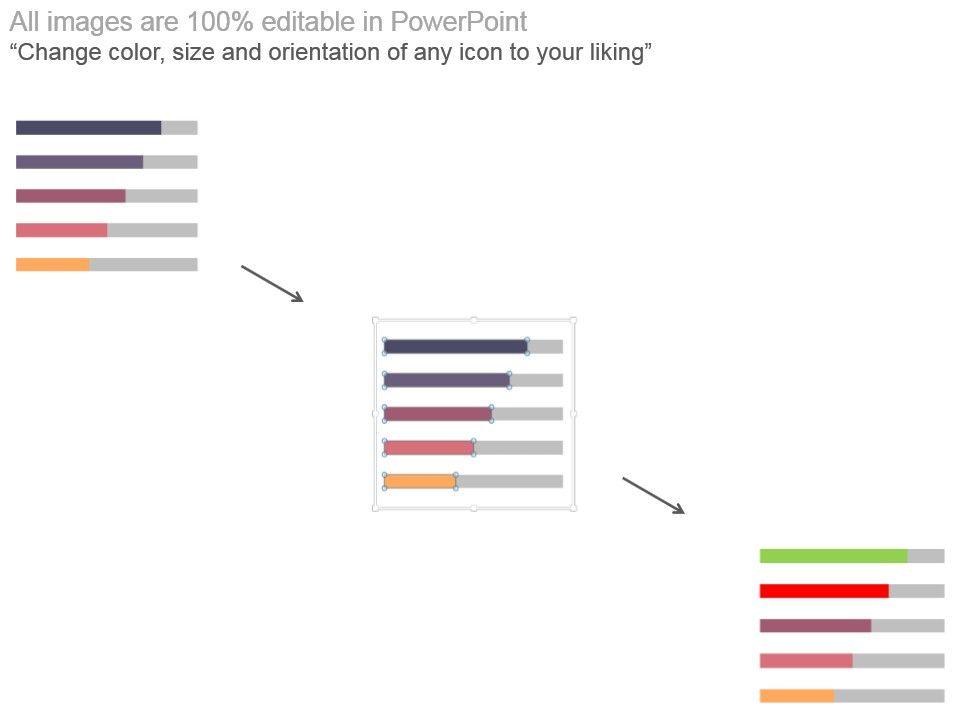The height and width of the screenshot is (720, 960).
Task: Click the "Change color, size and orientation" subtitle
Action: pos(331,53)
